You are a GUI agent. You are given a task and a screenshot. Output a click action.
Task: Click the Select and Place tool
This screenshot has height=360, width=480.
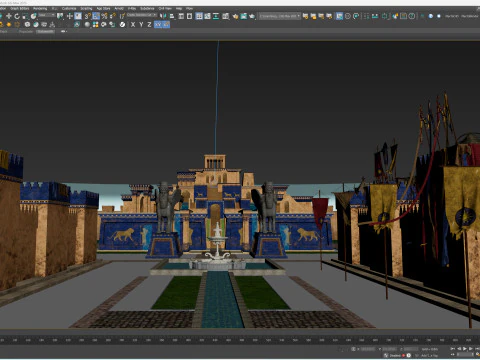[x=34, y=16]
